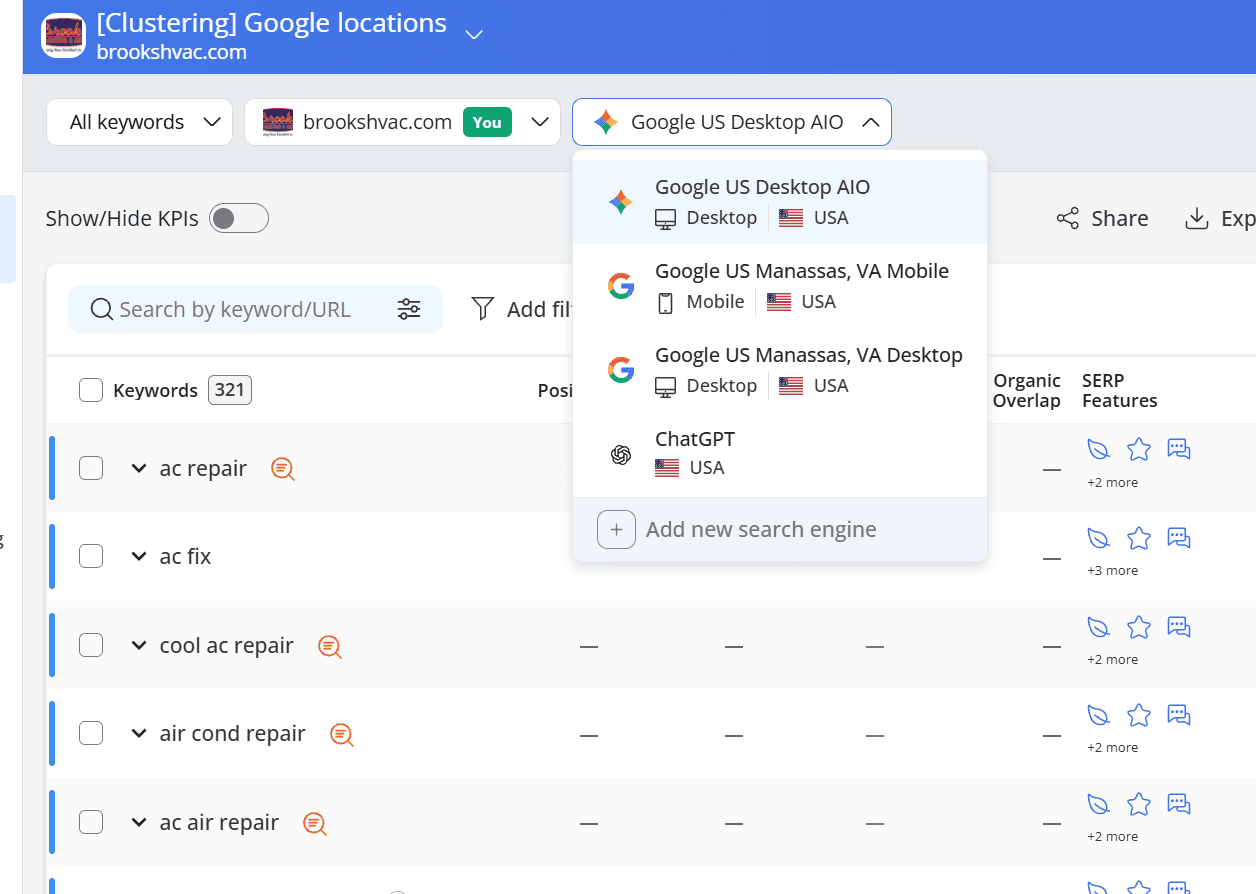Screen dimensions: 1256x894
Task: Click the plus icon beside Add new search engine
Action: pyautogui.click(x=616, y=530)
